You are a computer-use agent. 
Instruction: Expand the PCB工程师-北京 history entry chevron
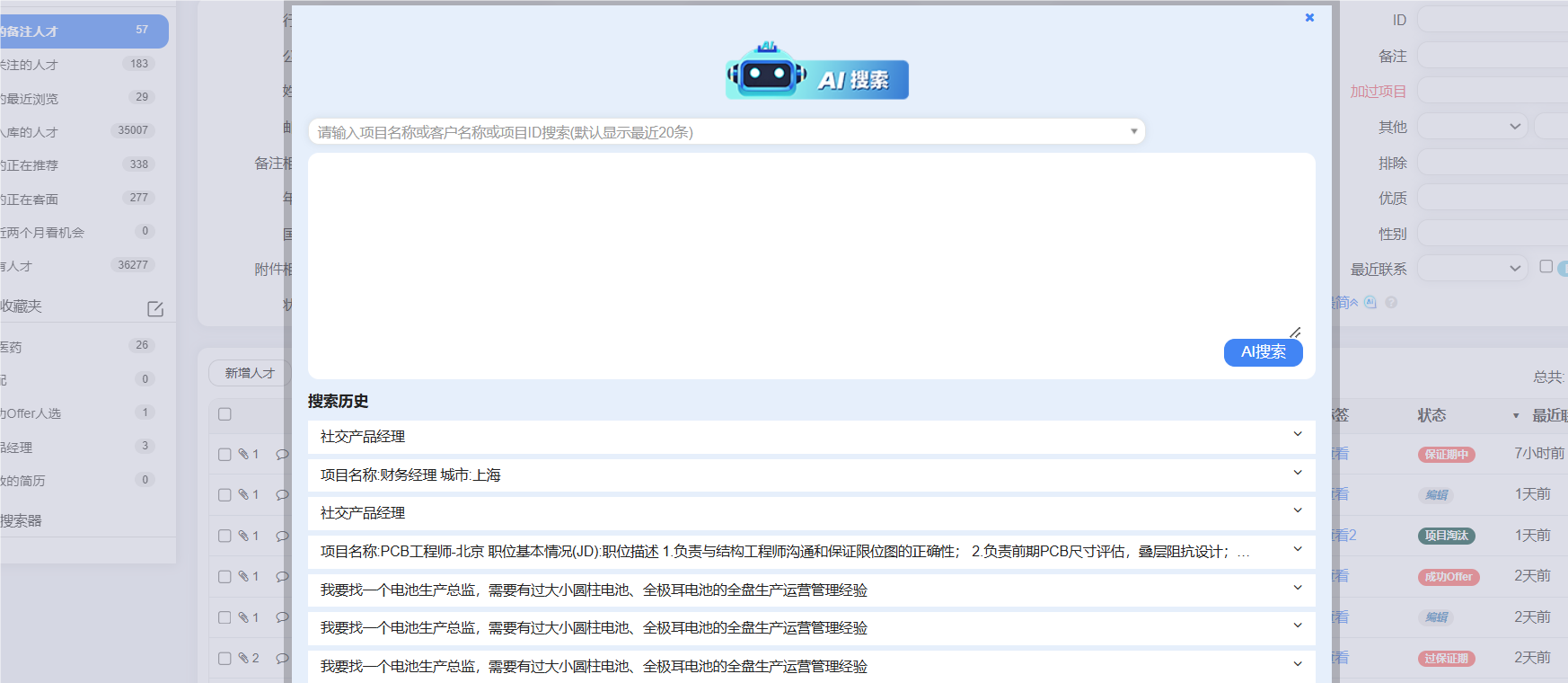[1298, 549]
